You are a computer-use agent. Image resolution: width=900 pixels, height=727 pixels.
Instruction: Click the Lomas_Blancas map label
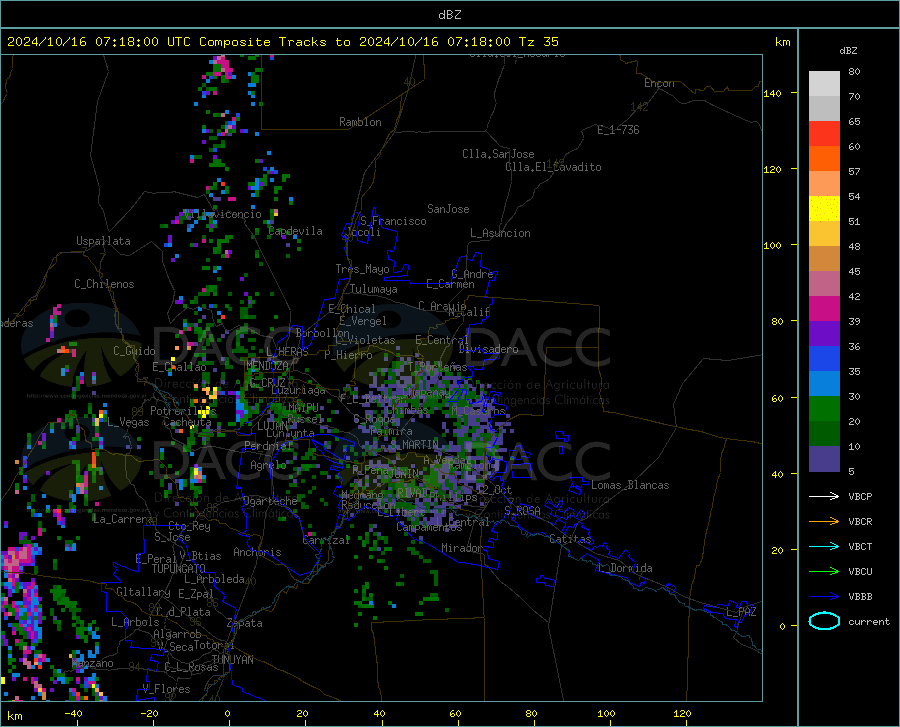click(630, 485)
